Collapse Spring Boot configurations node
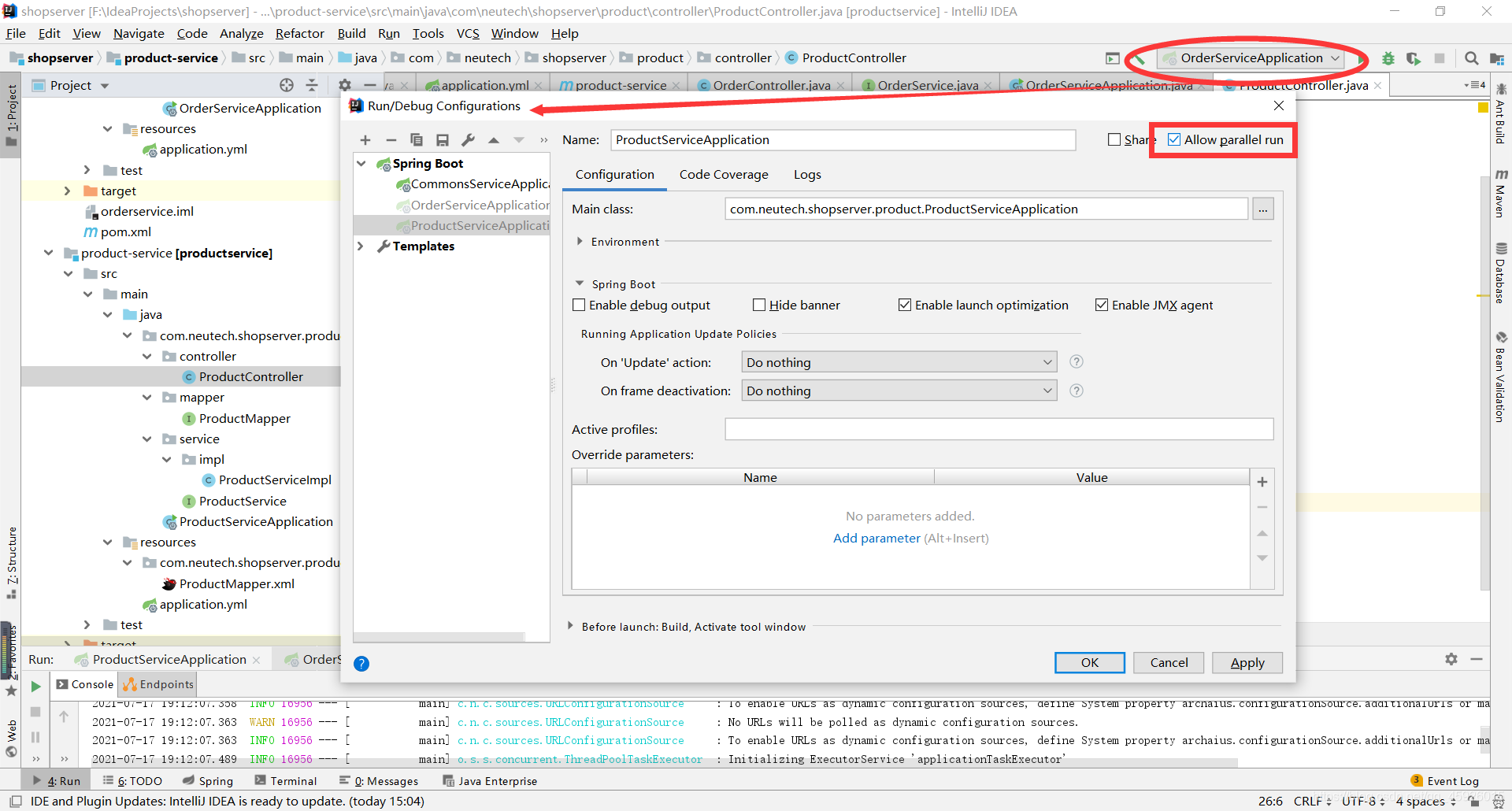 (x=361, y=164)
